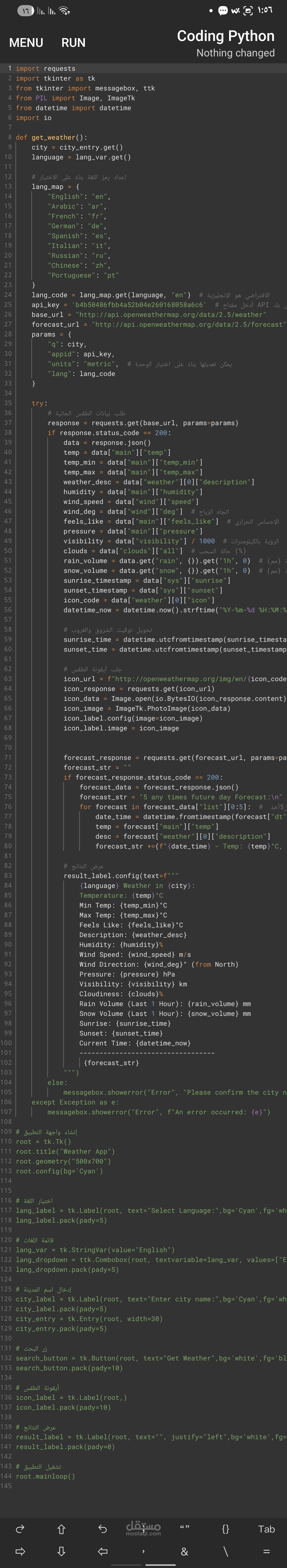
Task: Tap RUN to execute the script
Action: 73,43
